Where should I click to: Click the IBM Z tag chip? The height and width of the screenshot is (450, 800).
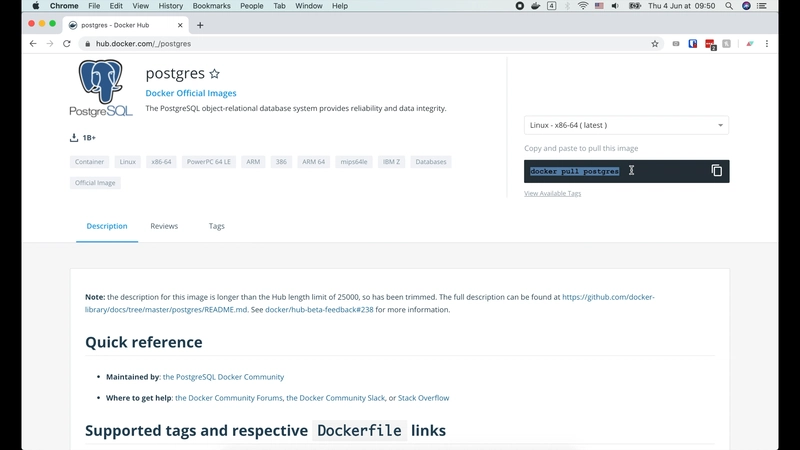point(391,162)
